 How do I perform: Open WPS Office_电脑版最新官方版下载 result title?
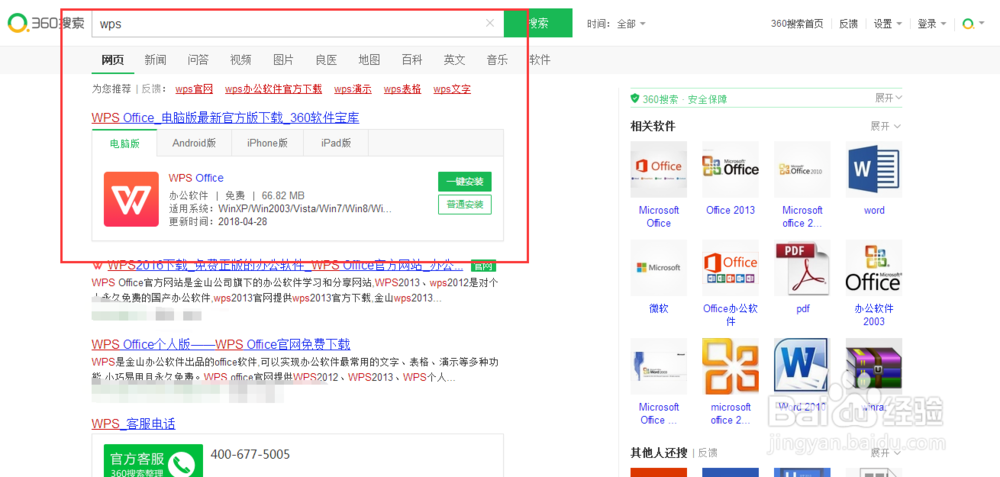pos(225,118)
